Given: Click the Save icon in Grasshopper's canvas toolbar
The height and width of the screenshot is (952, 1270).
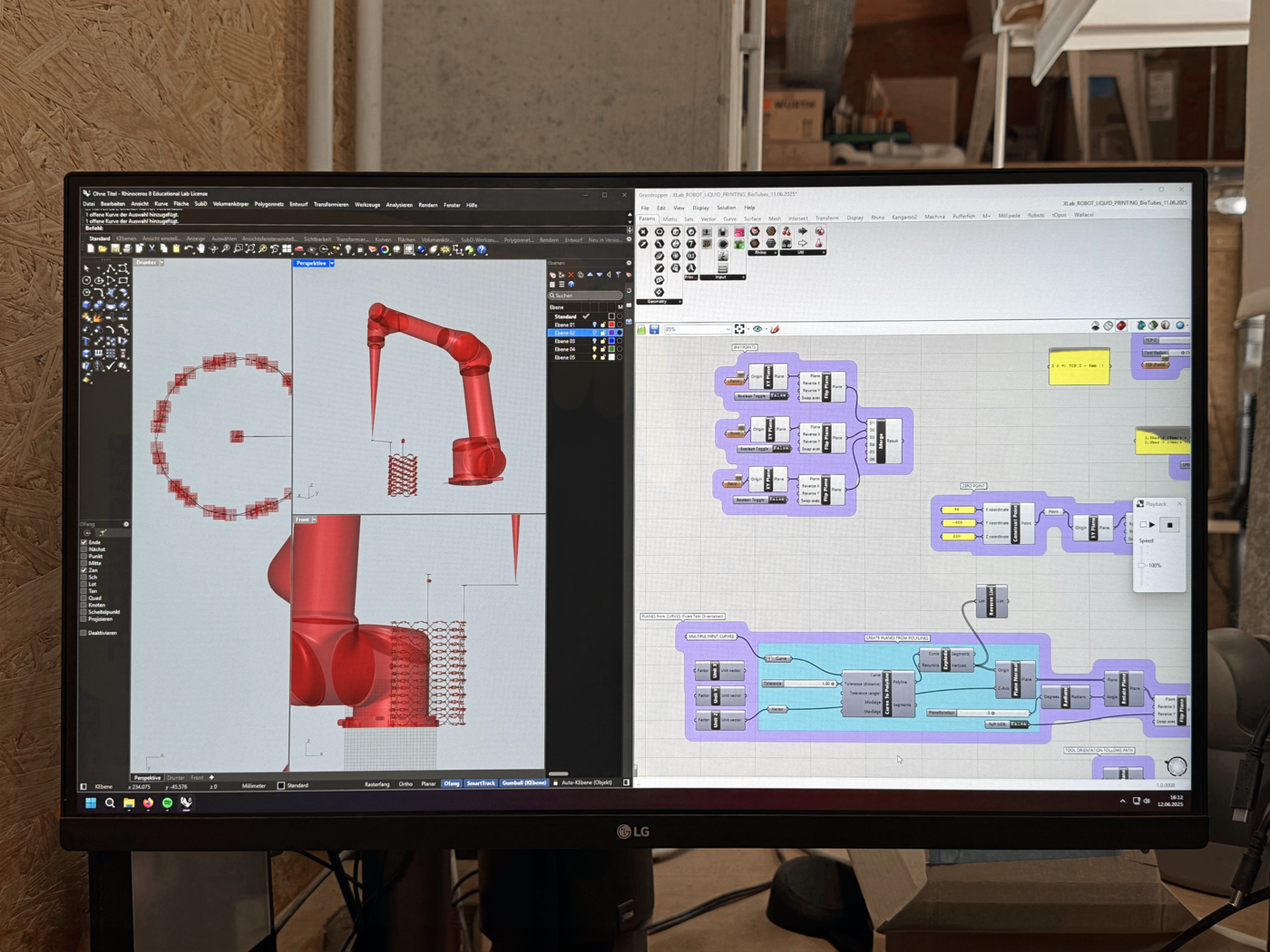Looking at the screenshot, I should point(654,330).
